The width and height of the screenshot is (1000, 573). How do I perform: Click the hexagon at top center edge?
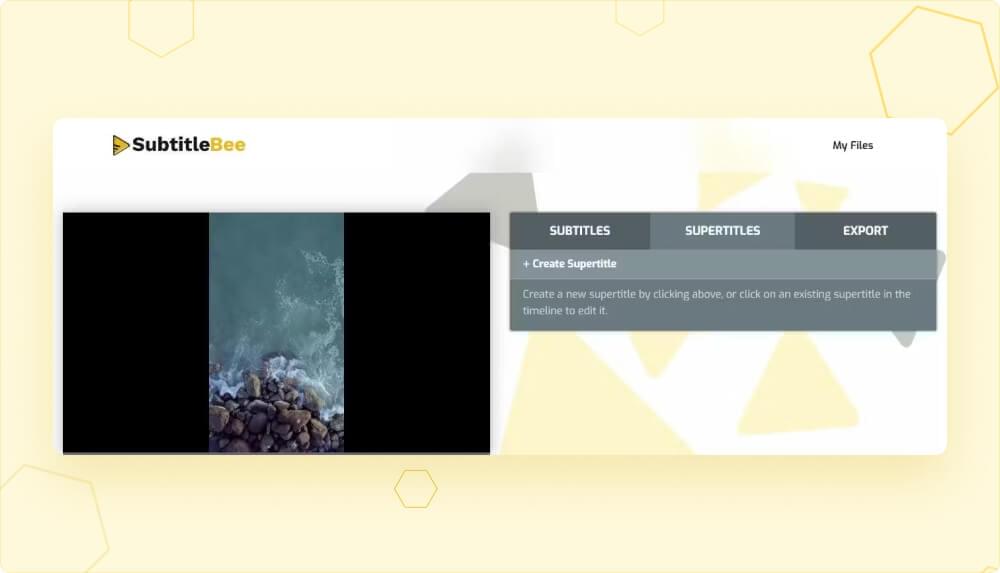tap(640, 14)
